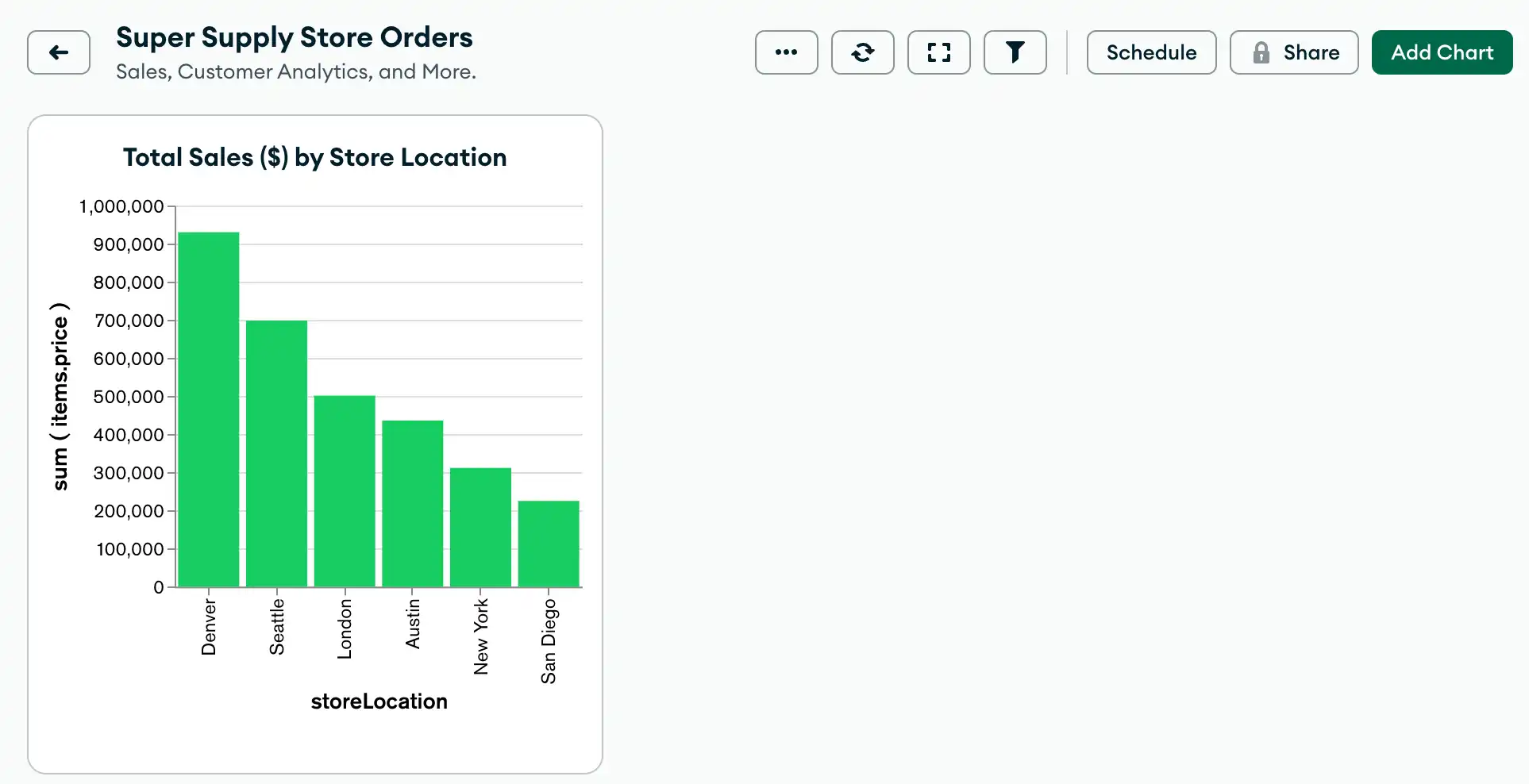Refresh the dashboard data
Screen dimensions: 1529x784
[x=862, y=52]
